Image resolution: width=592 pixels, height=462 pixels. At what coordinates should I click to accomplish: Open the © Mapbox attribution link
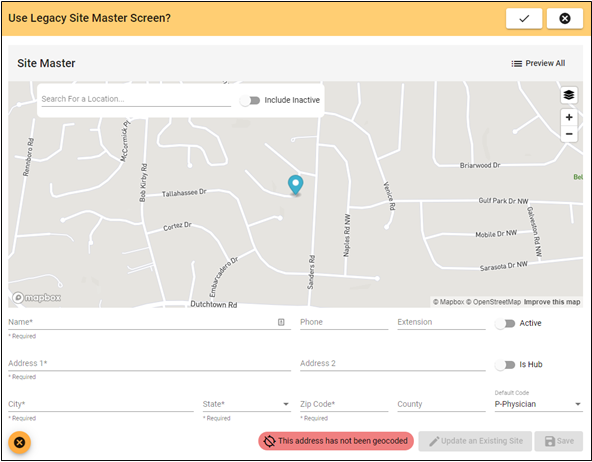click(449, 302)
